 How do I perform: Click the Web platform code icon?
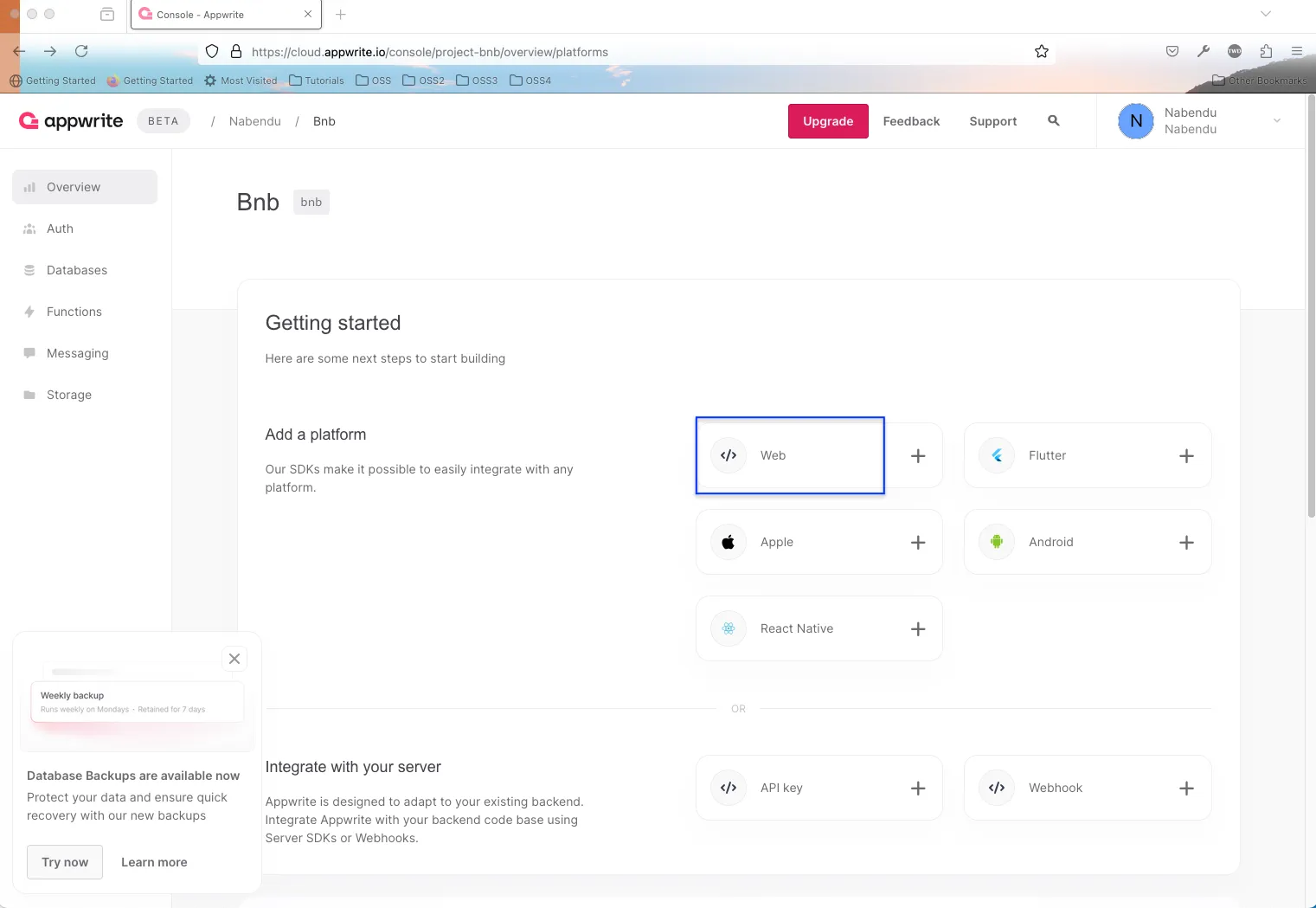[x=729, y=455]
